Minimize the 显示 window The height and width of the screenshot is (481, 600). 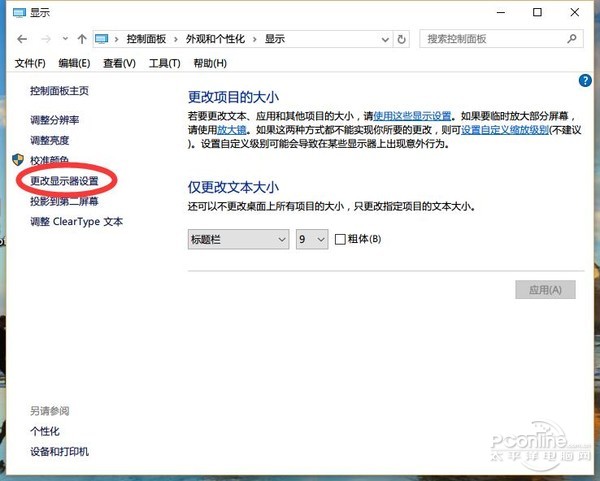pos(501,13)
